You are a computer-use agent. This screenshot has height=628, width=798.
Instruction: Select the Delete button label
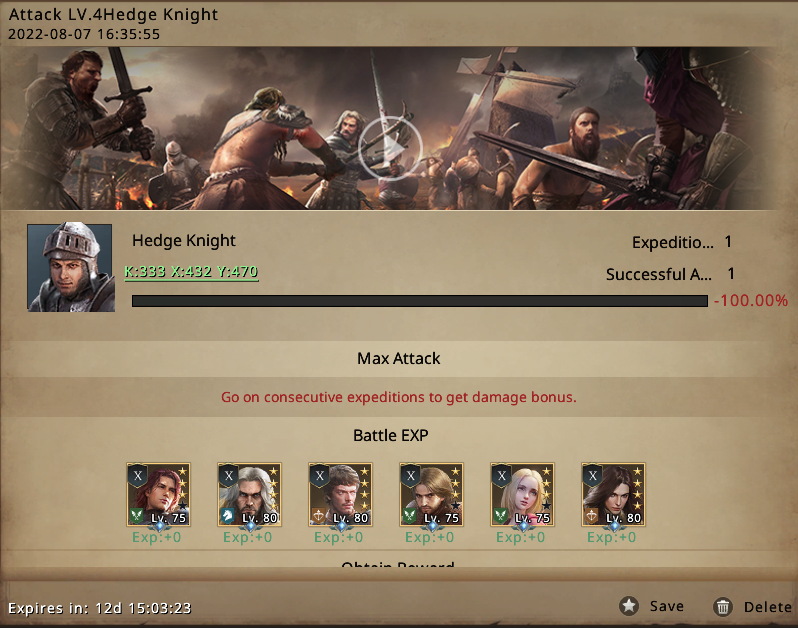[x=767, y=607]
